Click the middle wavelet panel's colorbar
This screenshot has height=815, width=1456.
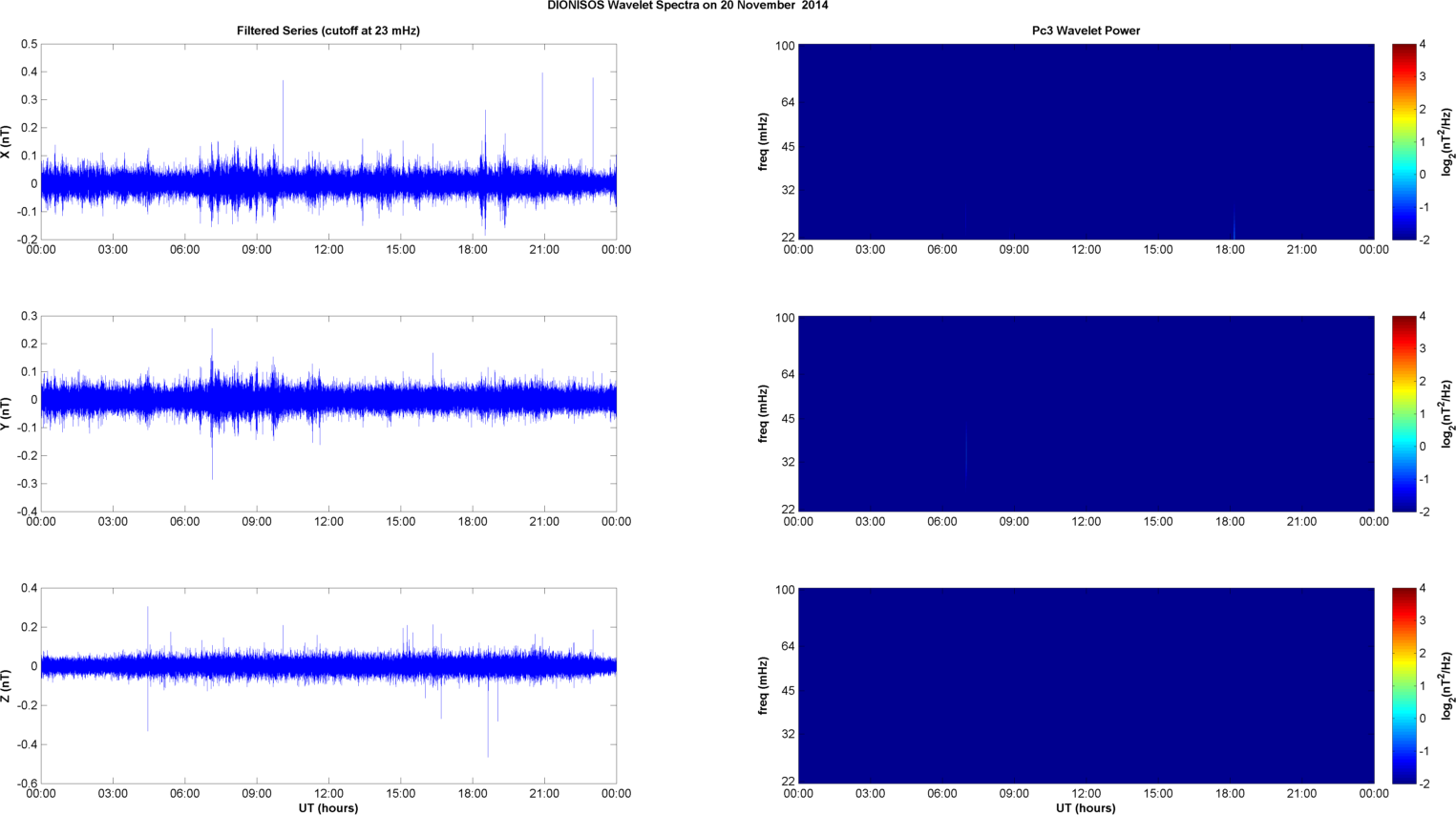1403,413
